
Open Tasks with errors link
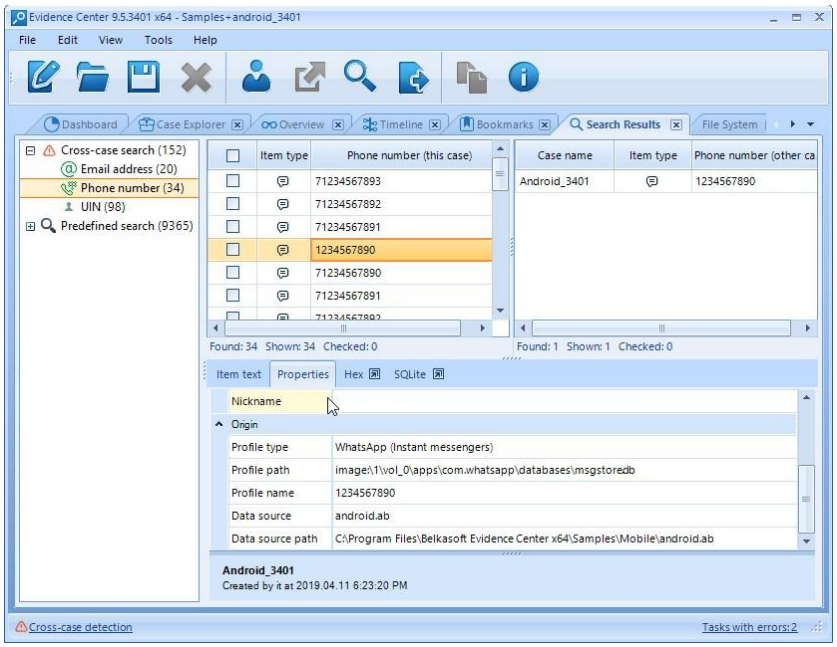(749, 627)
